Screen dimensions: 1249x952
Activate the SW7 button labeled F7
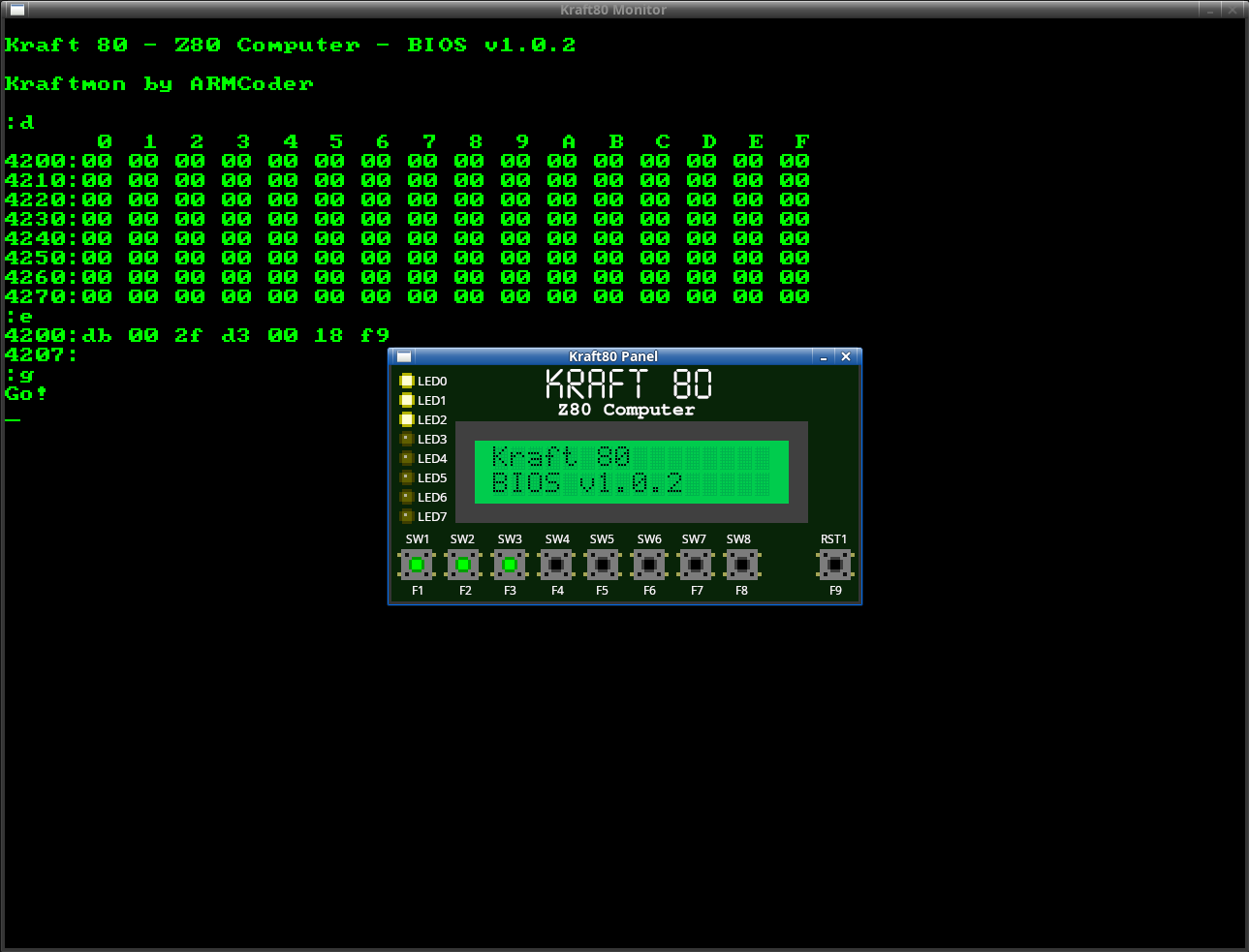click(x=696, y=565)
